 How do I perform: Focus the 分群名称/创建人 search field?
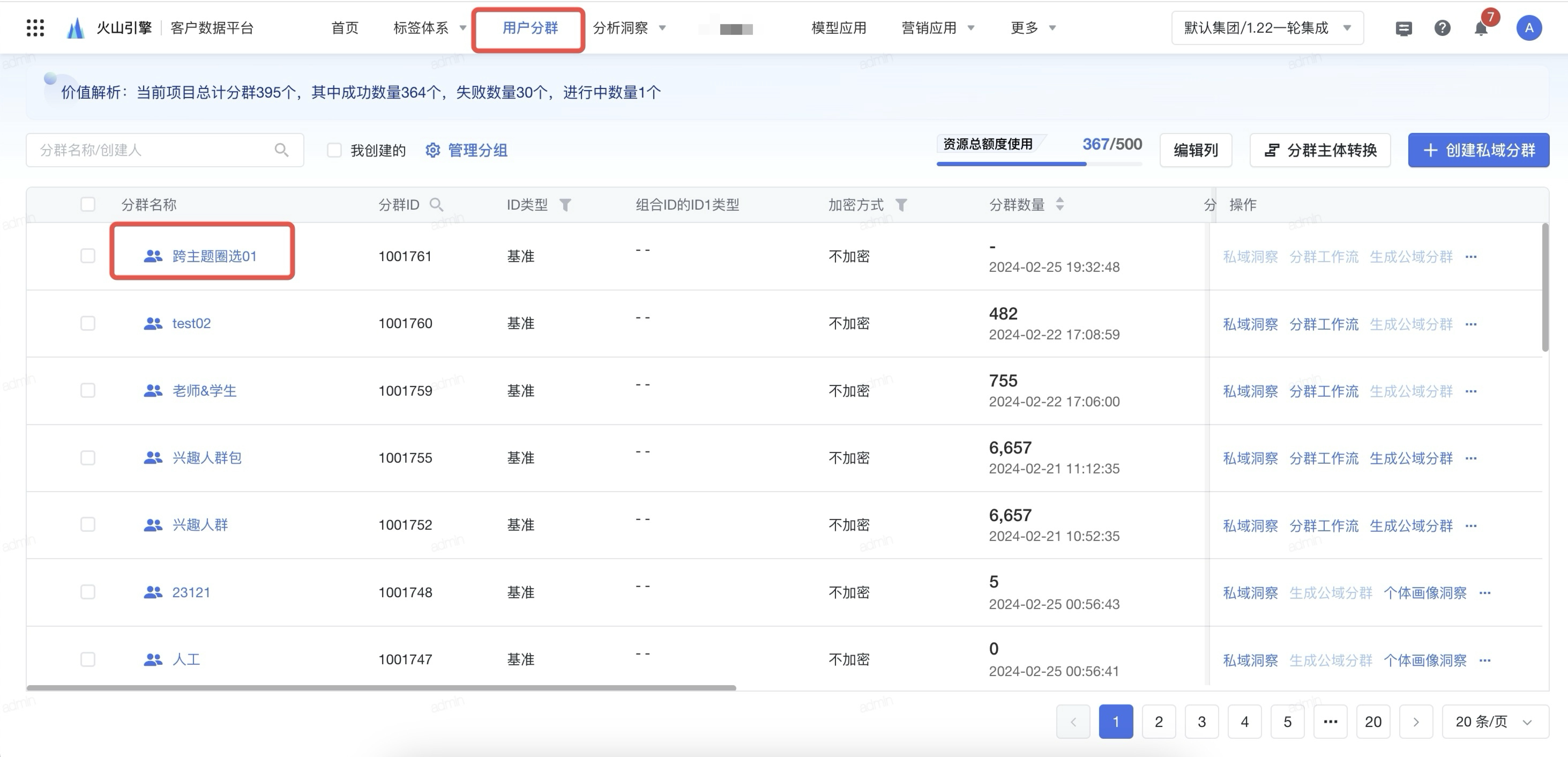[165, 150]
